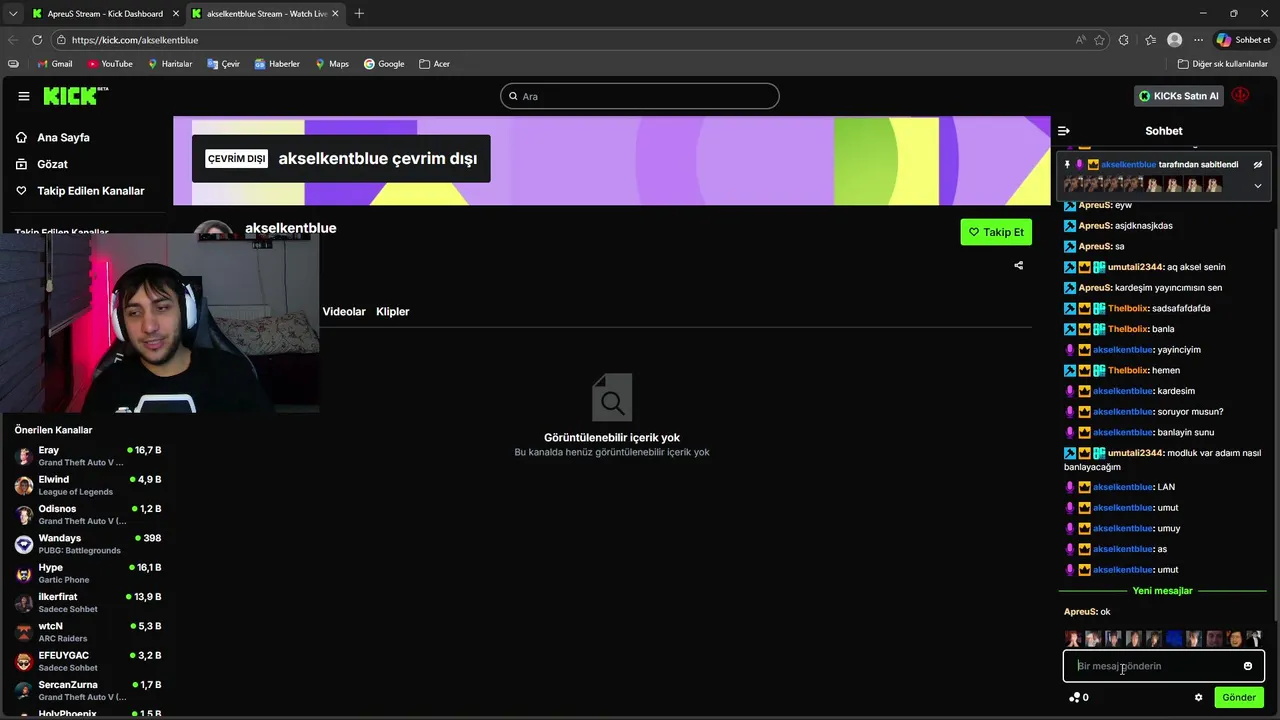Click the KICK logo
The image size is (1280, 720).
[x=75, y=96]
